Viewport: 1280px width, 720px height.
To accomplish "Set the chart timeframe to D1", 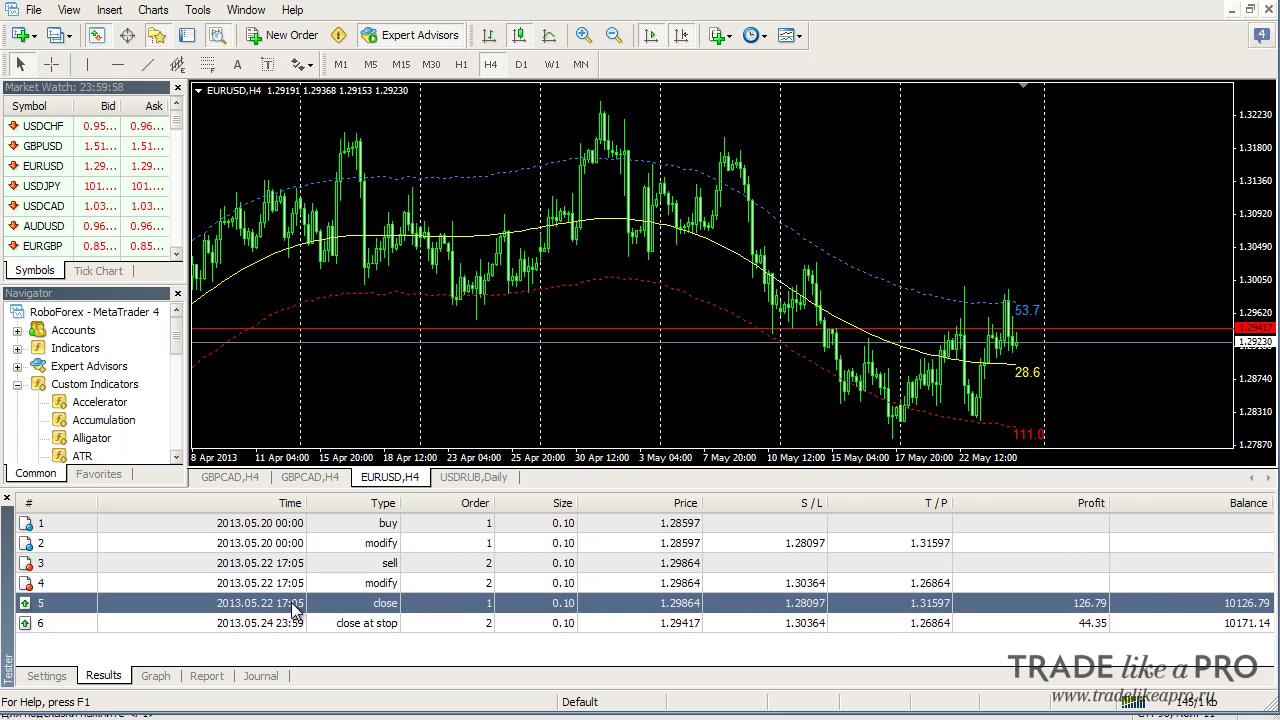I will pos(521,64).
